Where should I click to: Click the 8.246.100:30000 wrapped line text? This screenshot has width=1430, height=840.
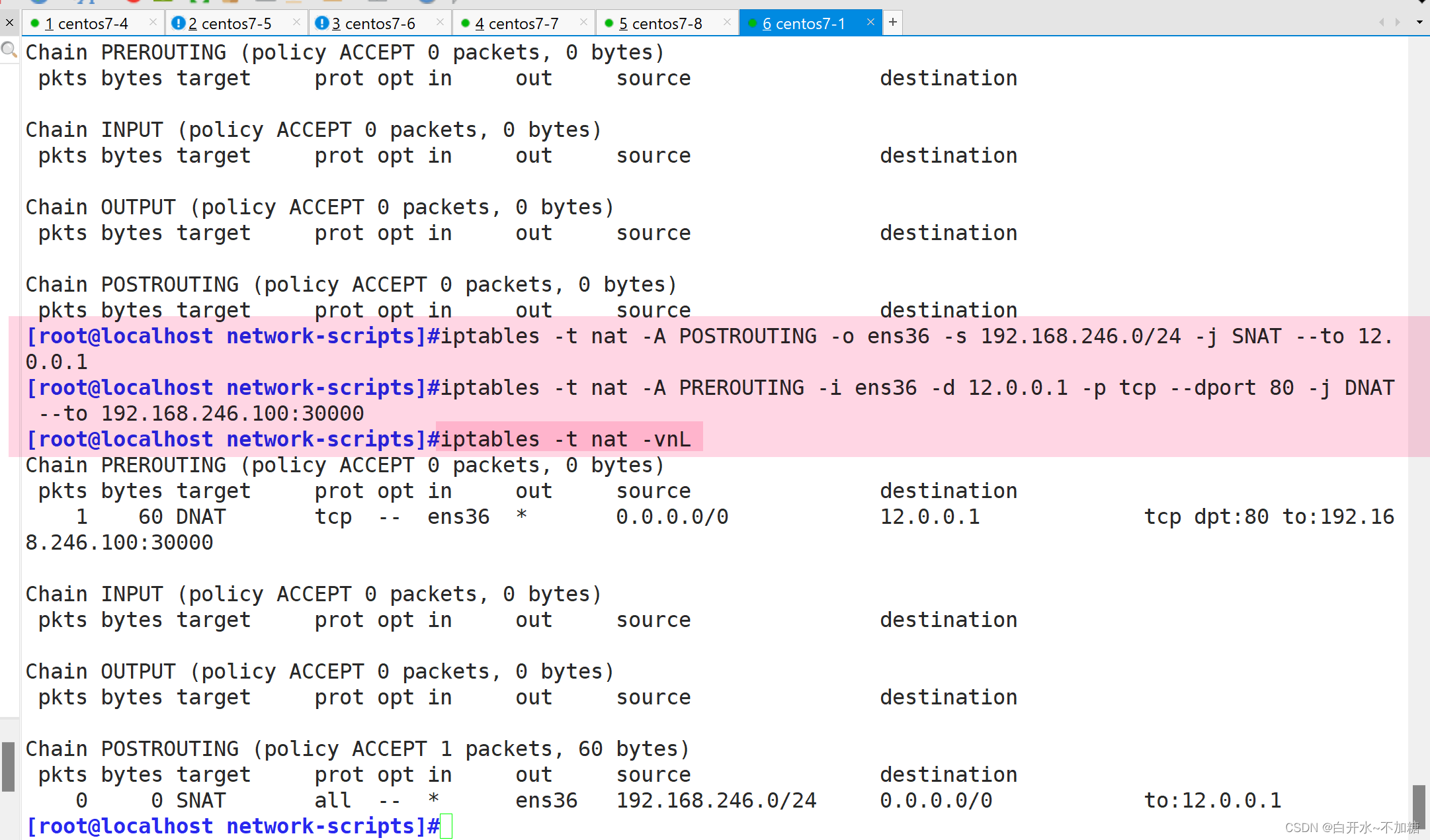[119, 542]
